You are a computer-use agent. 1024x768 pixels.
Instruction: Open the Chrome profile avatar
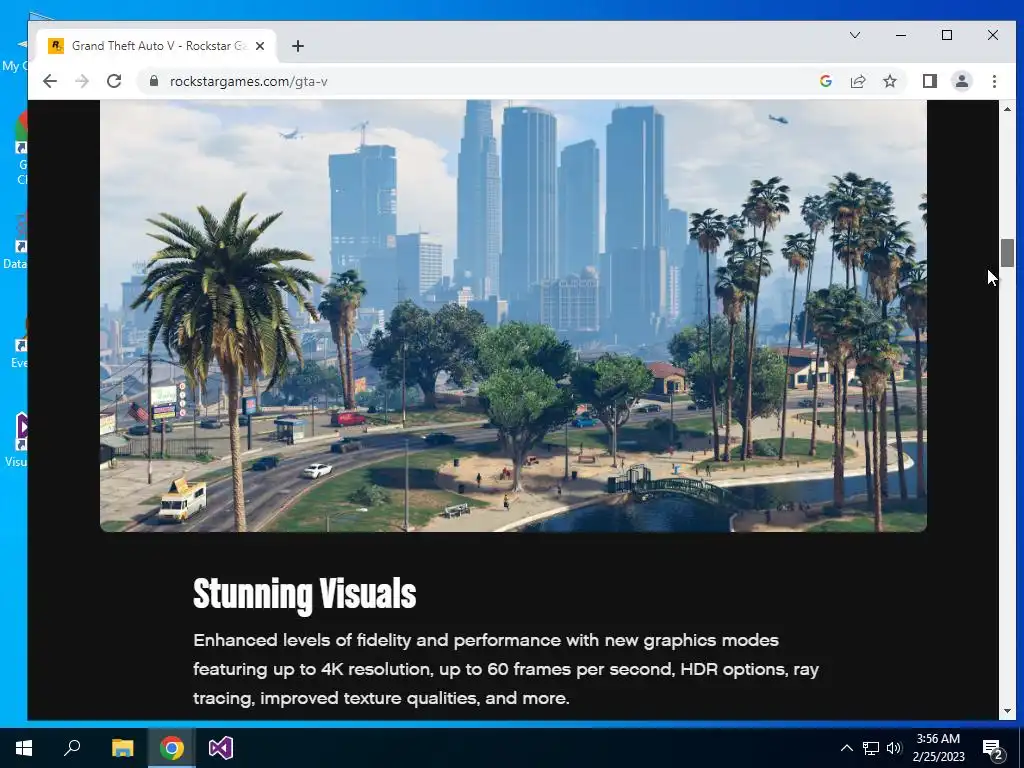(x=962, y=81)
